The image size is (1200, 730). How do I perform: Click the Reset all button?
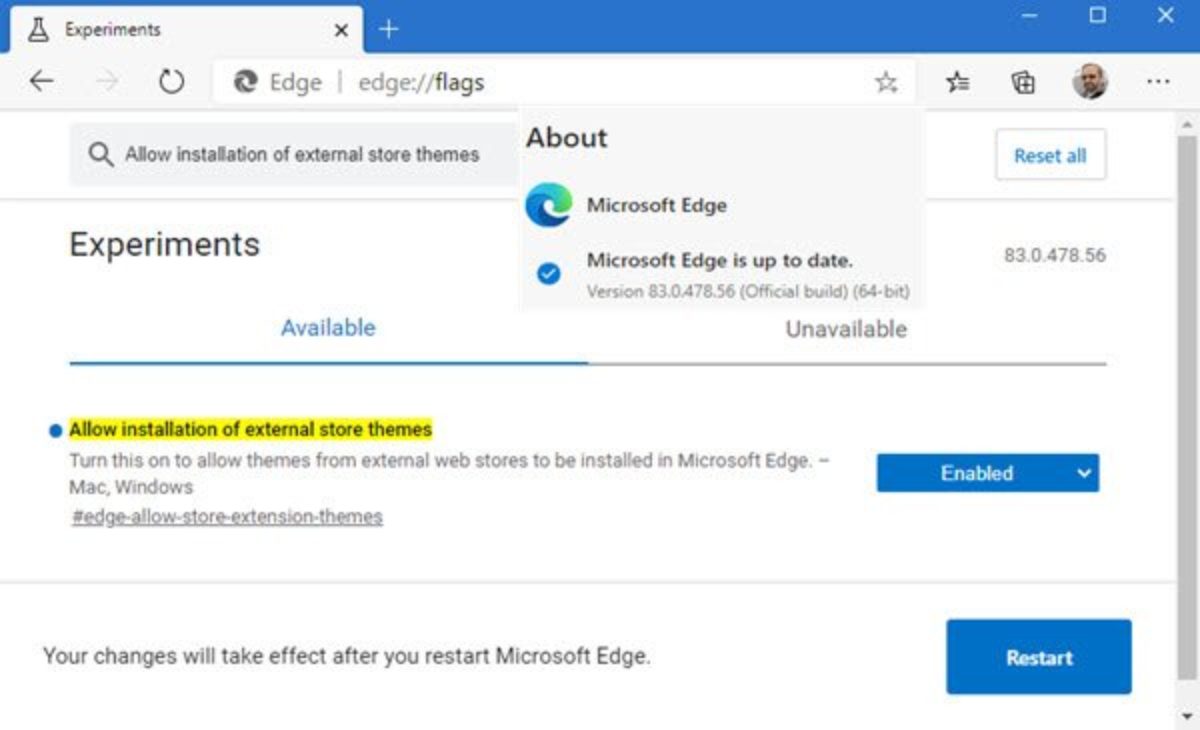[x=1050, y=155]
